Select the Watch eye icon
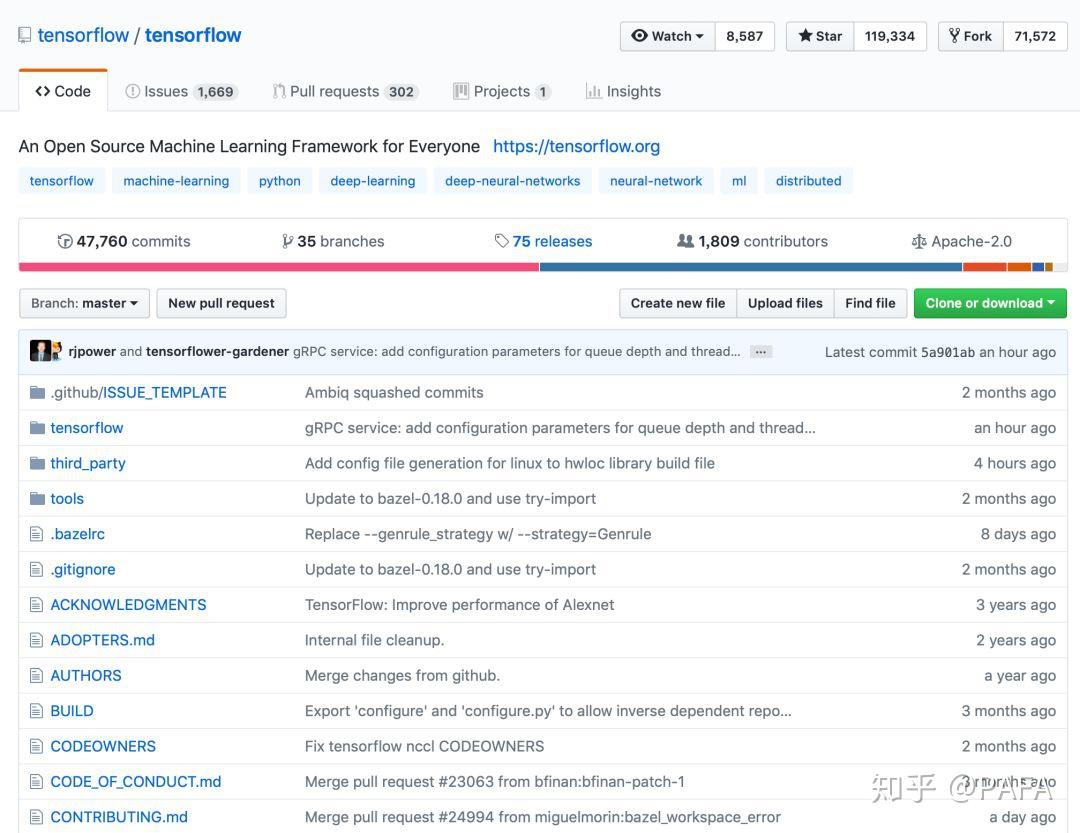The width and height of the screenshot is (1080, 833). (640, 35)
